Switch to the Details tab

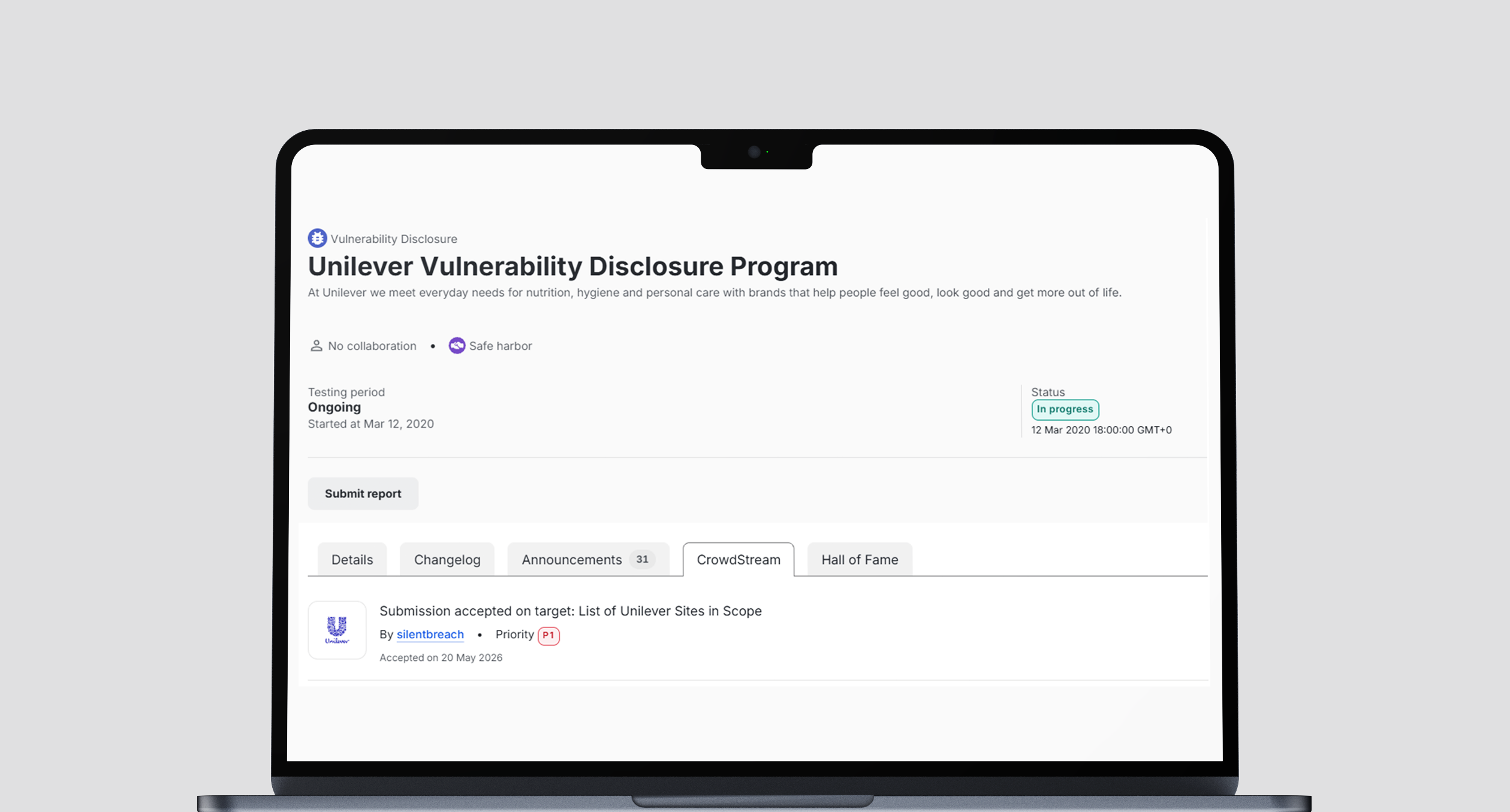click(352, 559)
